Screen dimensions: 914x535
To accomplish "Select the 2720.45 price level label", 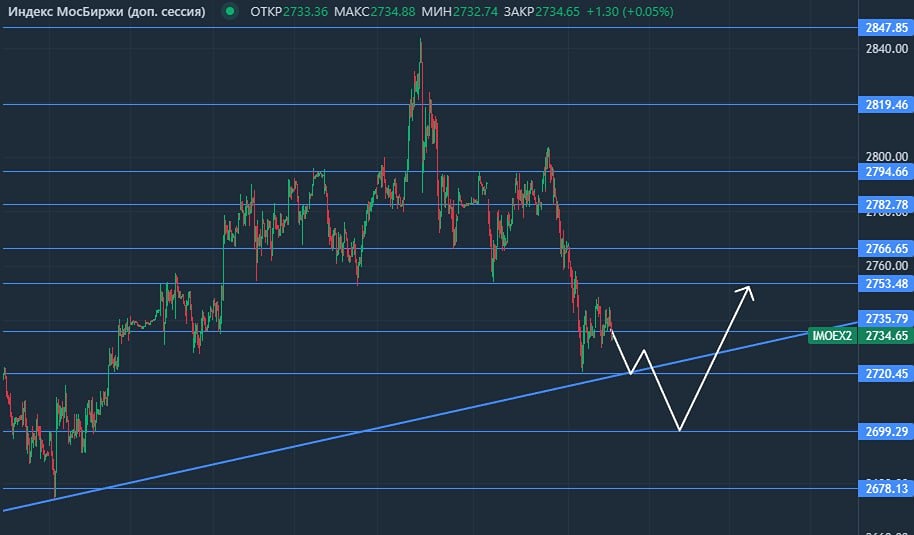I will click(x=886, y=374).
